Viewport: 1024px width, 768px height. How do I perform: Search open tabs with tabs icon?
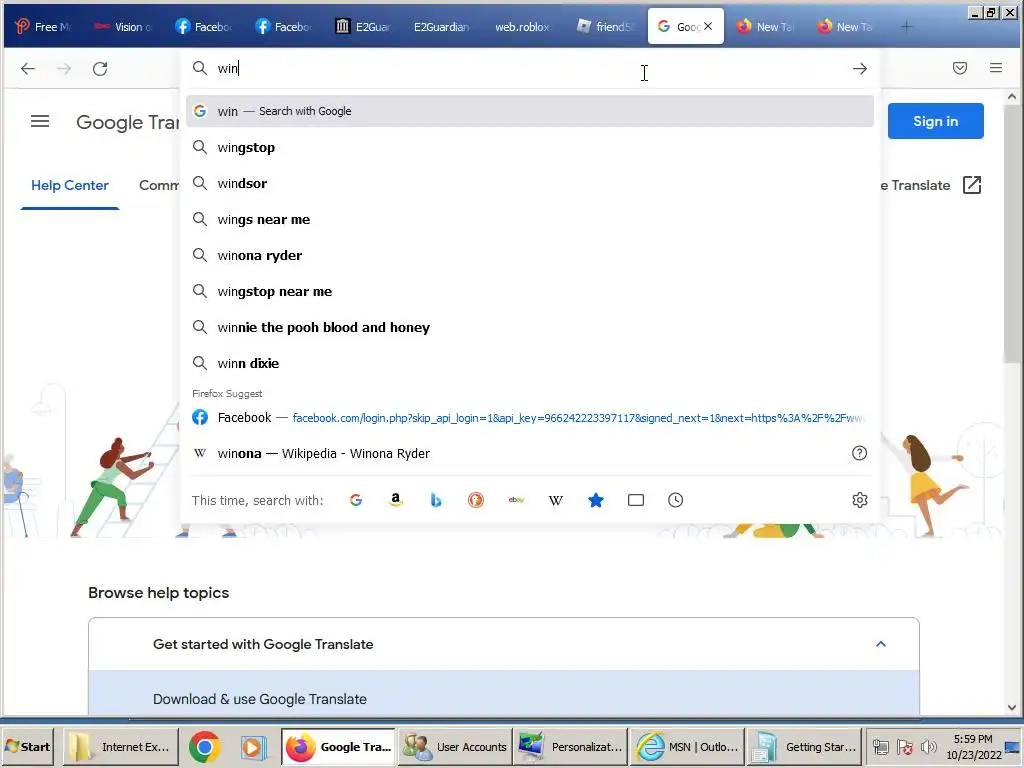point(635,500)
